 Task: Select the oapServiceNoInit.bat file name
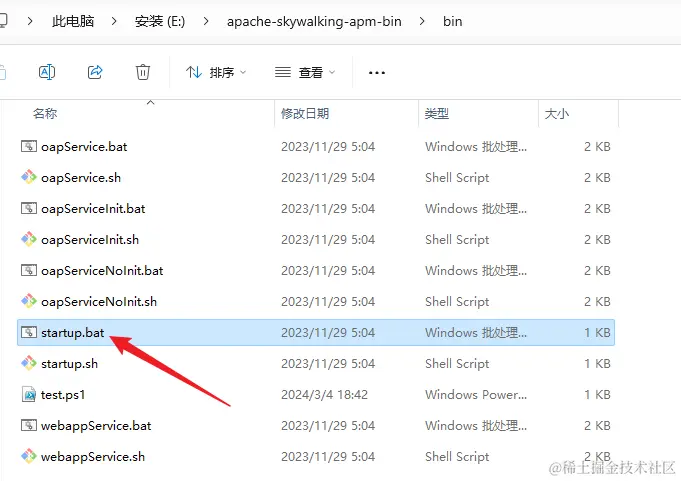(102, 271)
